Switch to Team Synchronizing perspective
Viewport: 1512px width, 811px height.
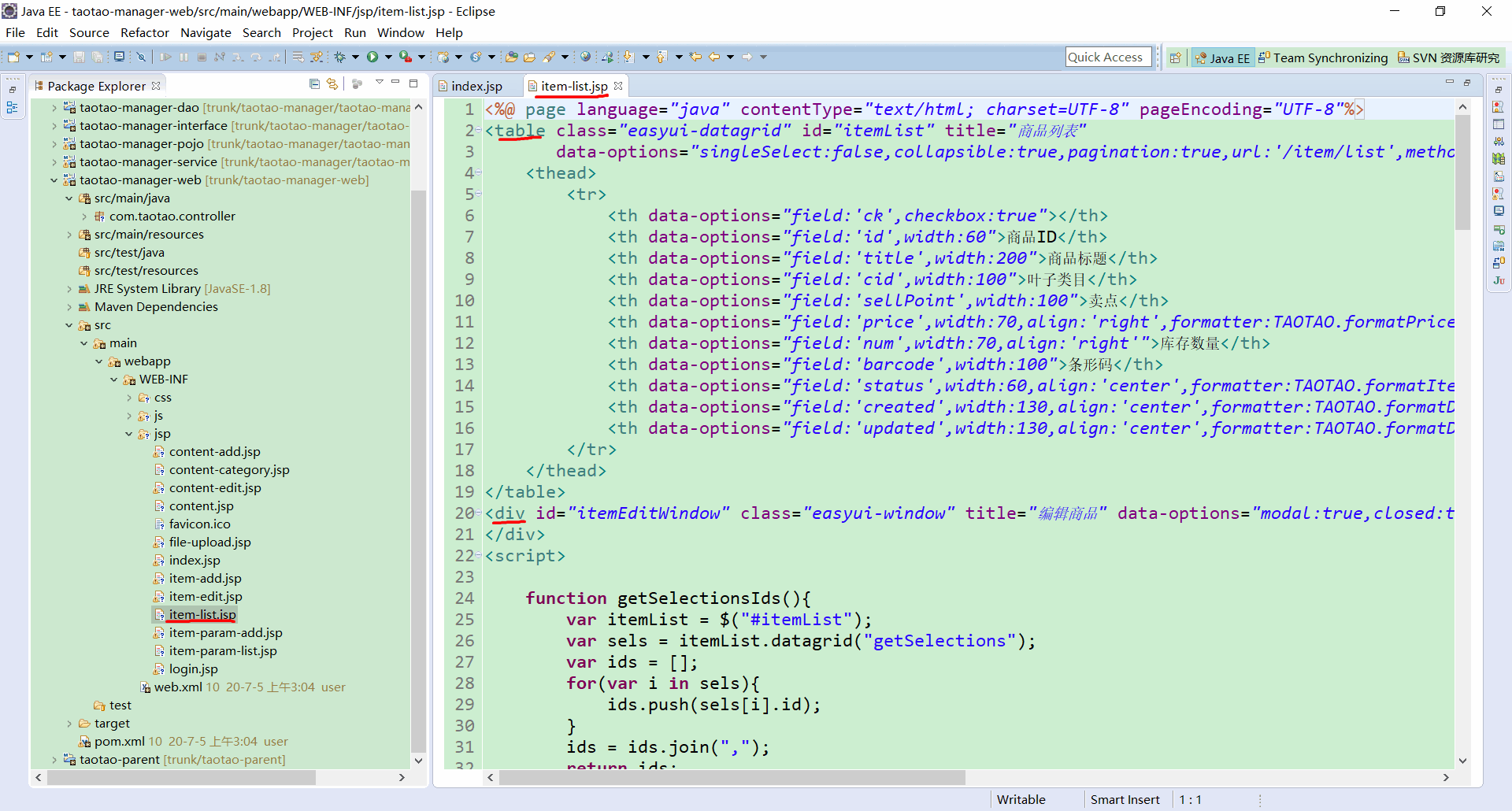tap(1323, 57)
